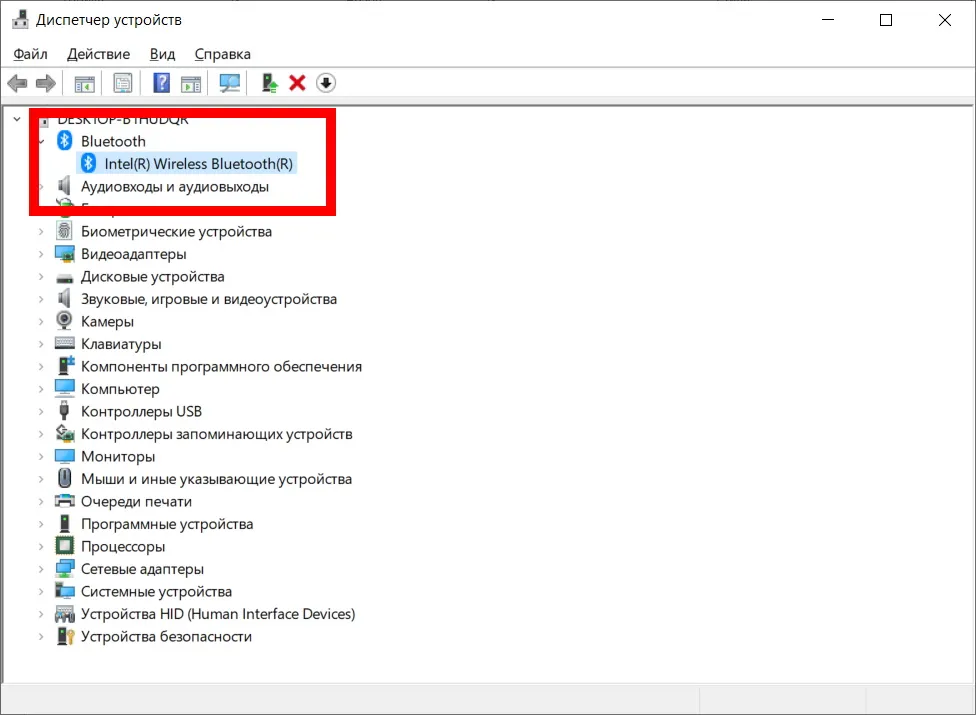Click the Update driver toolbar icon
Screen dimensions: 976x715
[x=269, y=83]
